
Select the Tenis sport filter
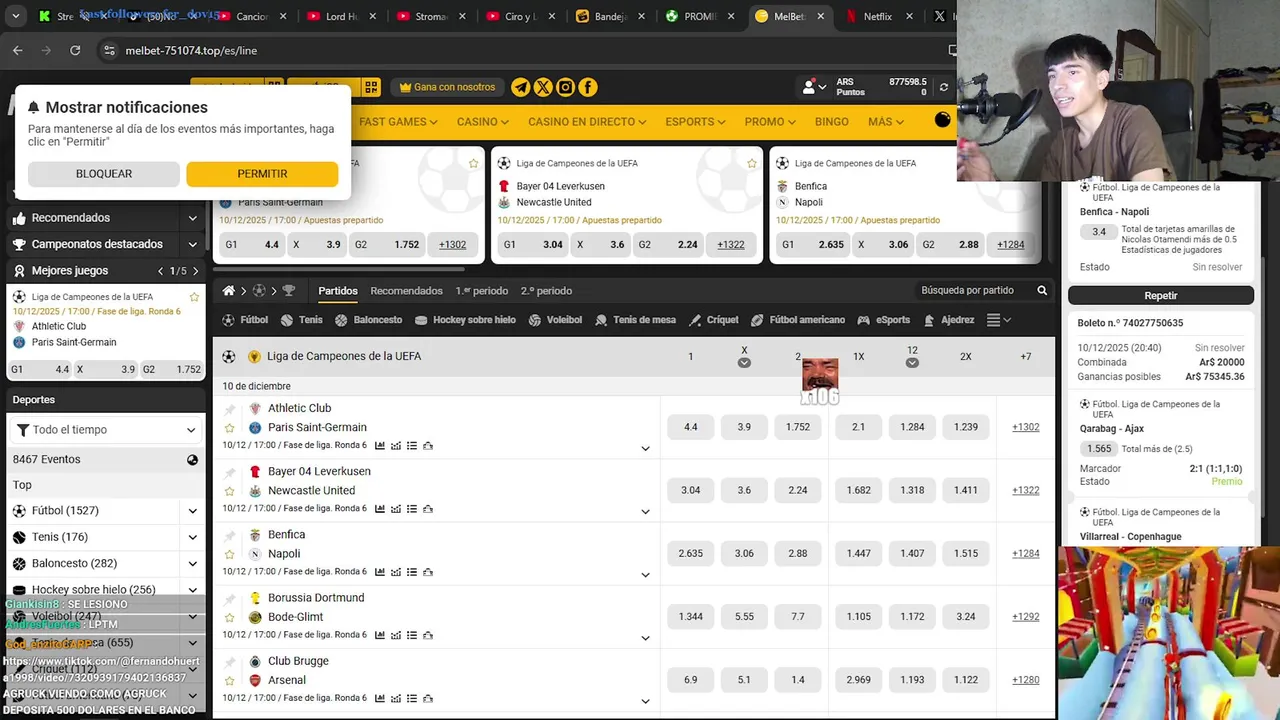301,320
